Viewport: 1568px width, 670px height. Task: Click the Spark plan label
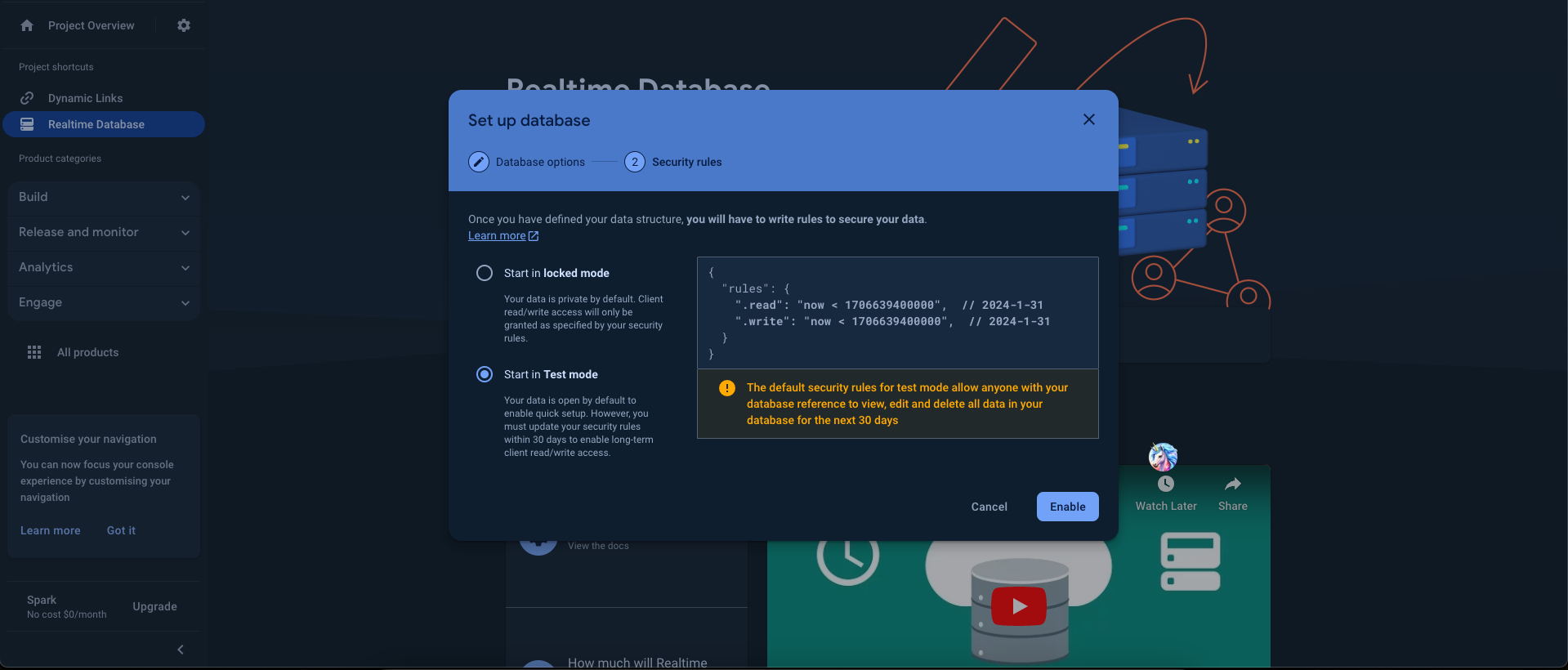(x=42, y=600)
